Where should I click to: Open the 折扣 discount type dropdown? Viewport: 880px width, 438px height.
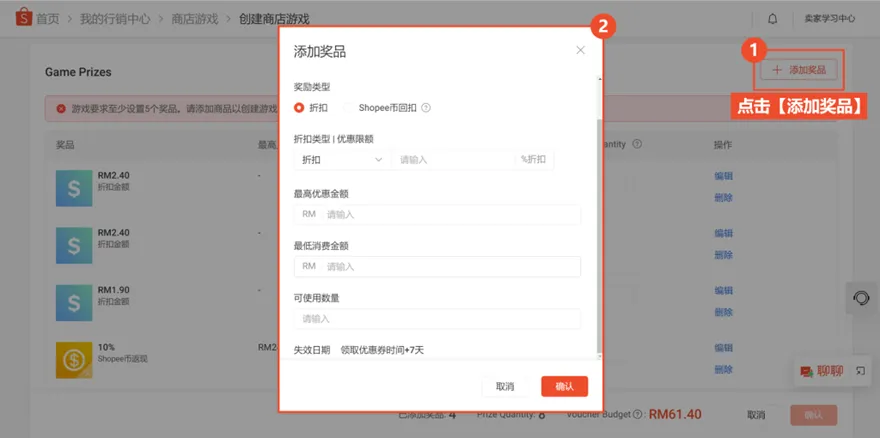pyautogui.click(x=342, y=160)
